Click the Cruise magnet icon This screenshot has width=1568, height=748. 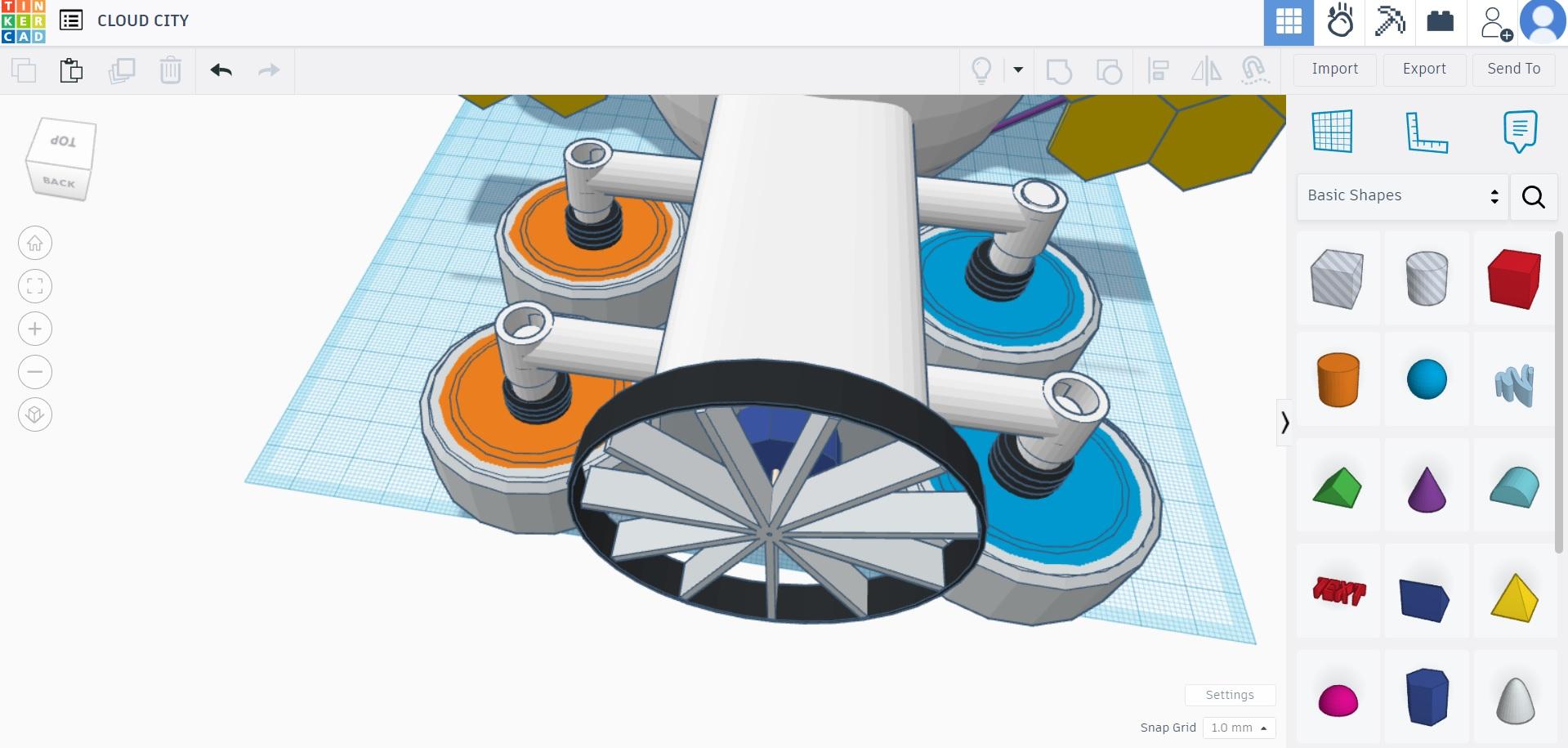click(x=1254, y=71)
